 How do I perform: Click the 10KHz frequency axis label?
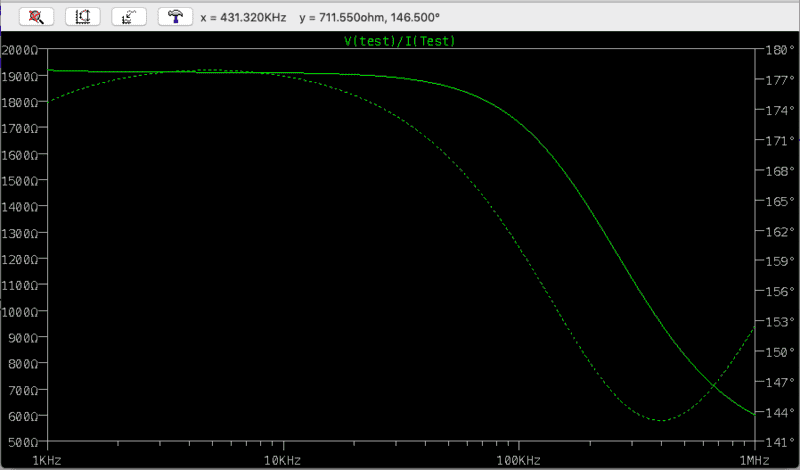pyautogui.click(x=283, y=460)
